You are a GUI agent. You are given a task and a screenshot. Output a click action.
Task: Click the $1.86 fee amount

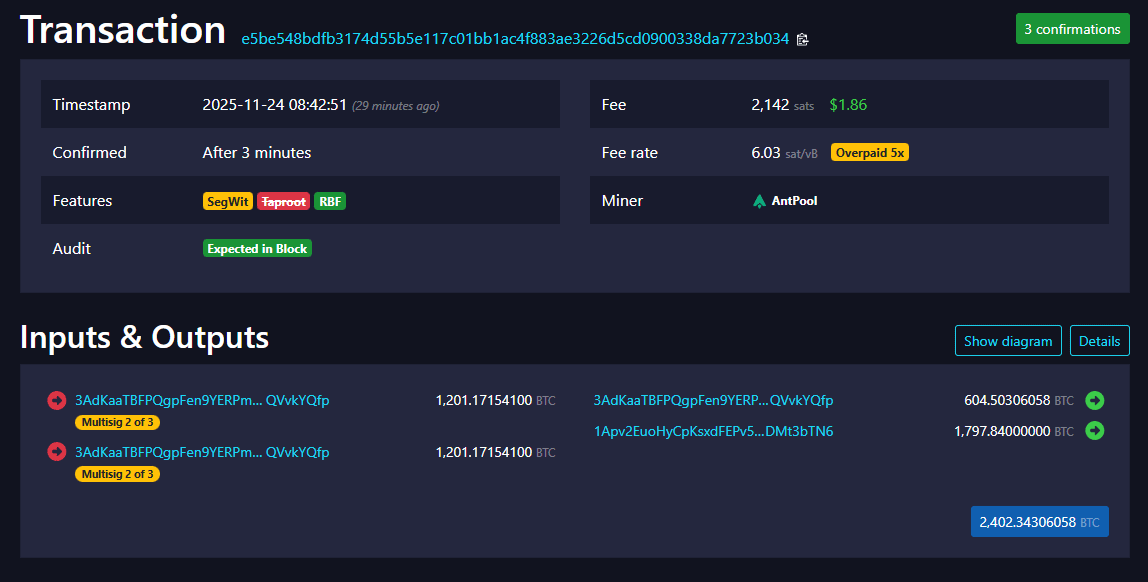[848, 105]
